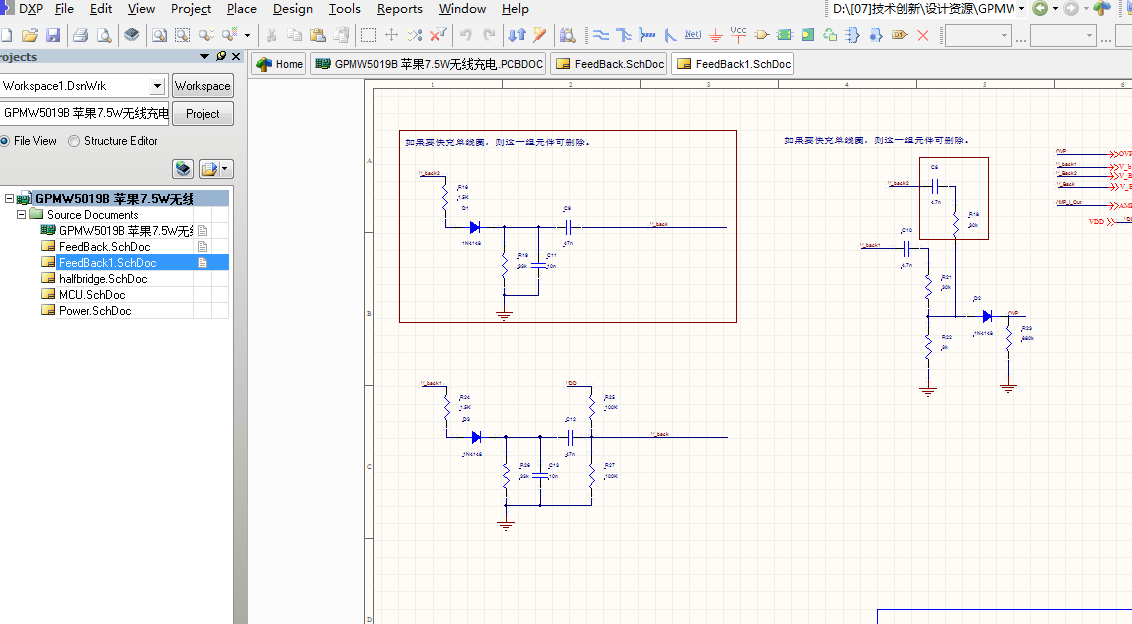Click the Workspace button
Image resolution: width=1132 pixels, height=624 pixels.
[x=203, y=86]
